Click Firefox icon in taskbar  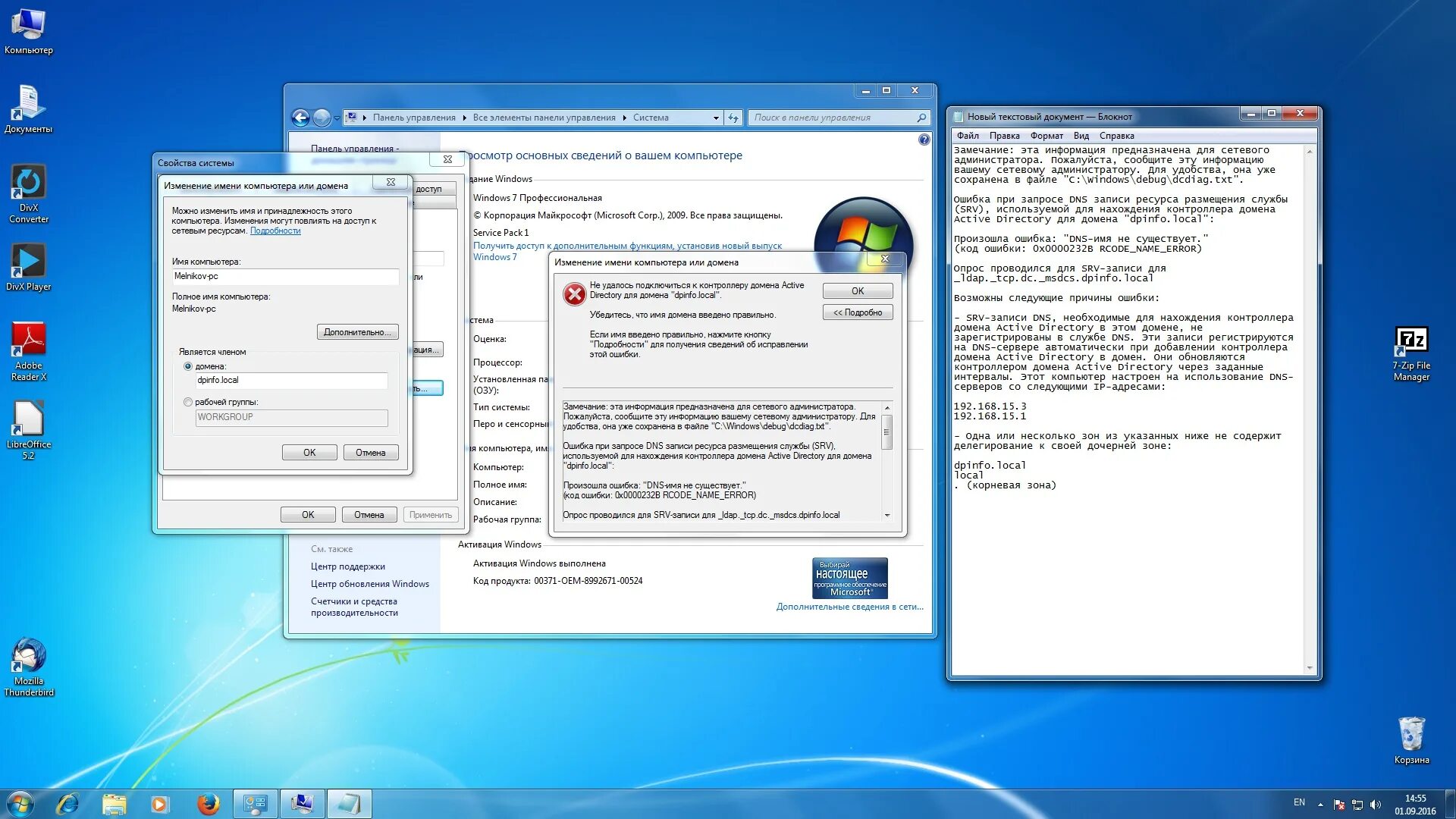[208, 804]
